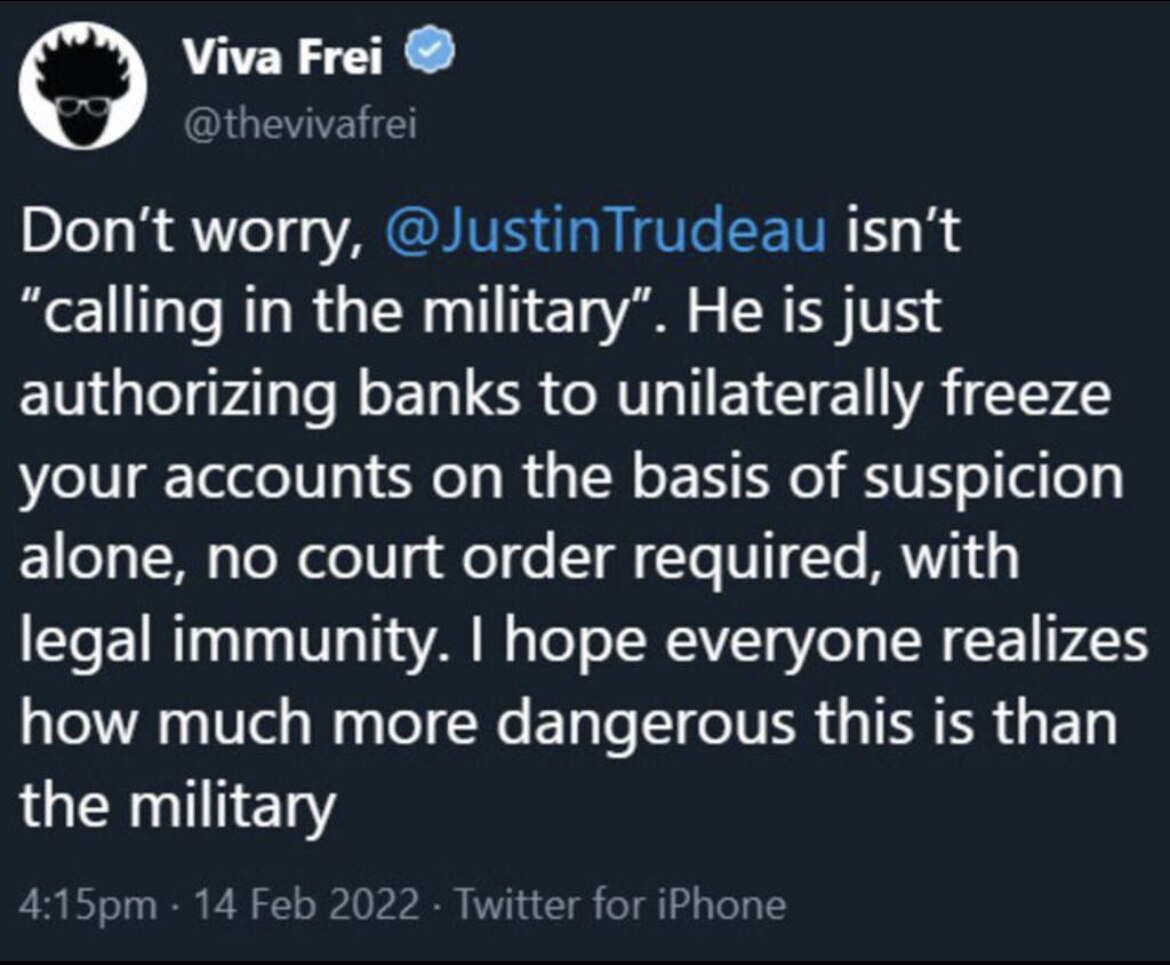Open the Twitter for iPhone source label
This screenshot has height=965, width=1170.
(620, 905)
